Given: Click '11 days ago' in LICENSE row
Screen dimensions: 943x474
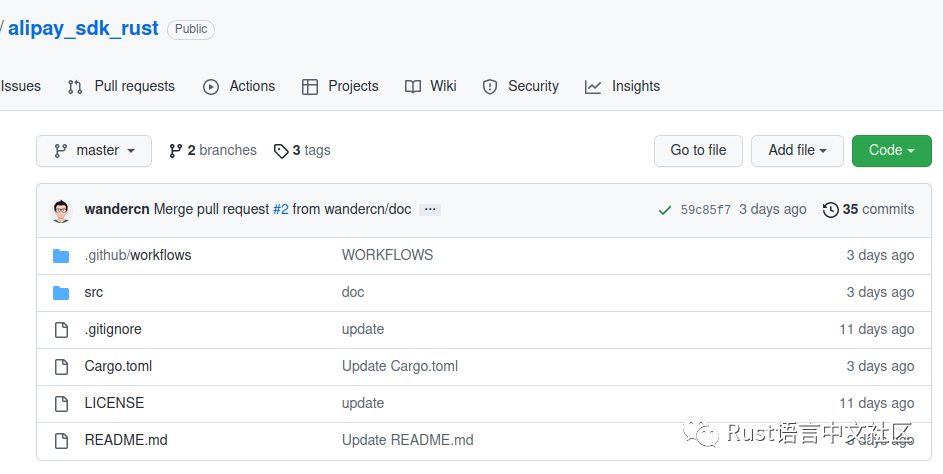Looking at the screenshot, I should click(877, 403).
